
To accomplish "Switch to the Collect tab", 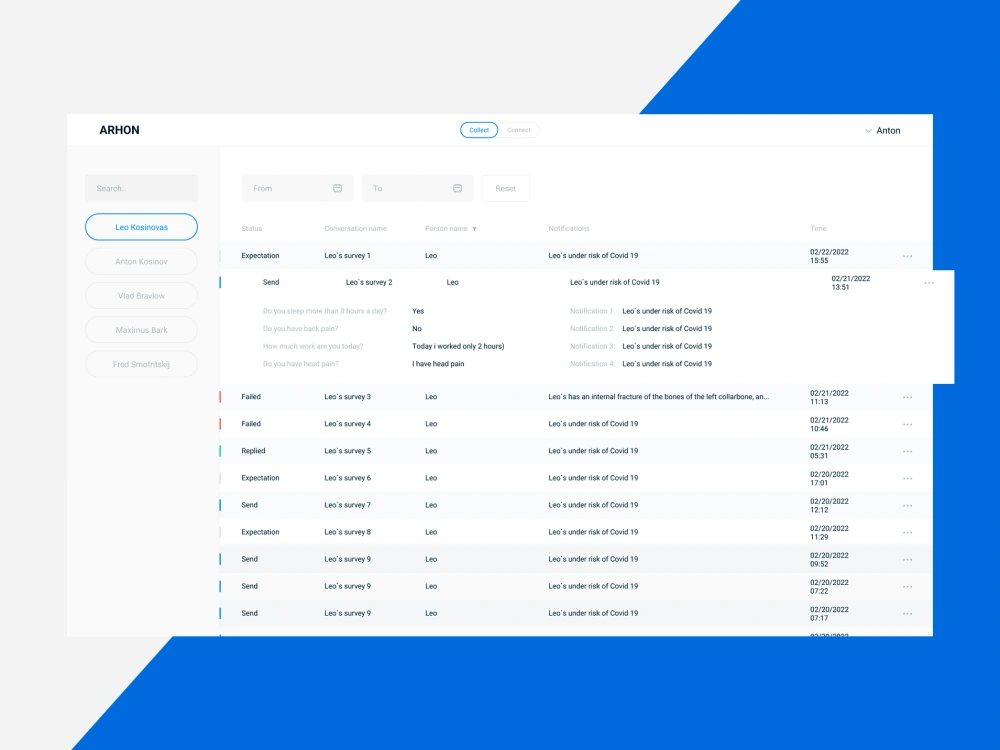I will coord(479,130).
